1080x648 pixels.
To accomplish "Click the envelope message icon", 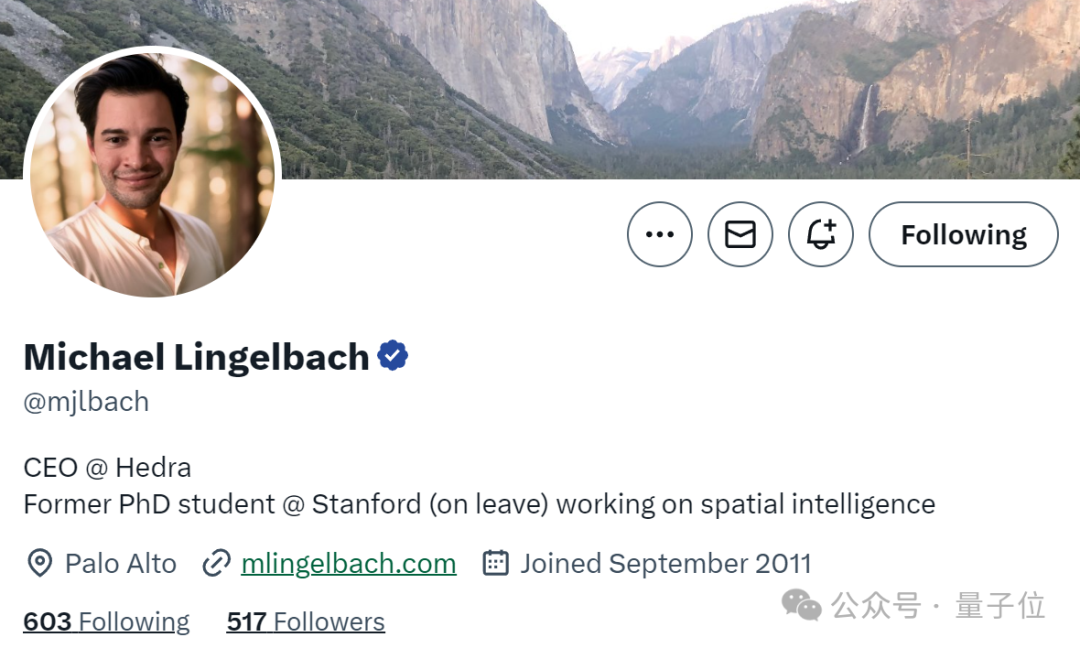I will click(x=740, y=235).
